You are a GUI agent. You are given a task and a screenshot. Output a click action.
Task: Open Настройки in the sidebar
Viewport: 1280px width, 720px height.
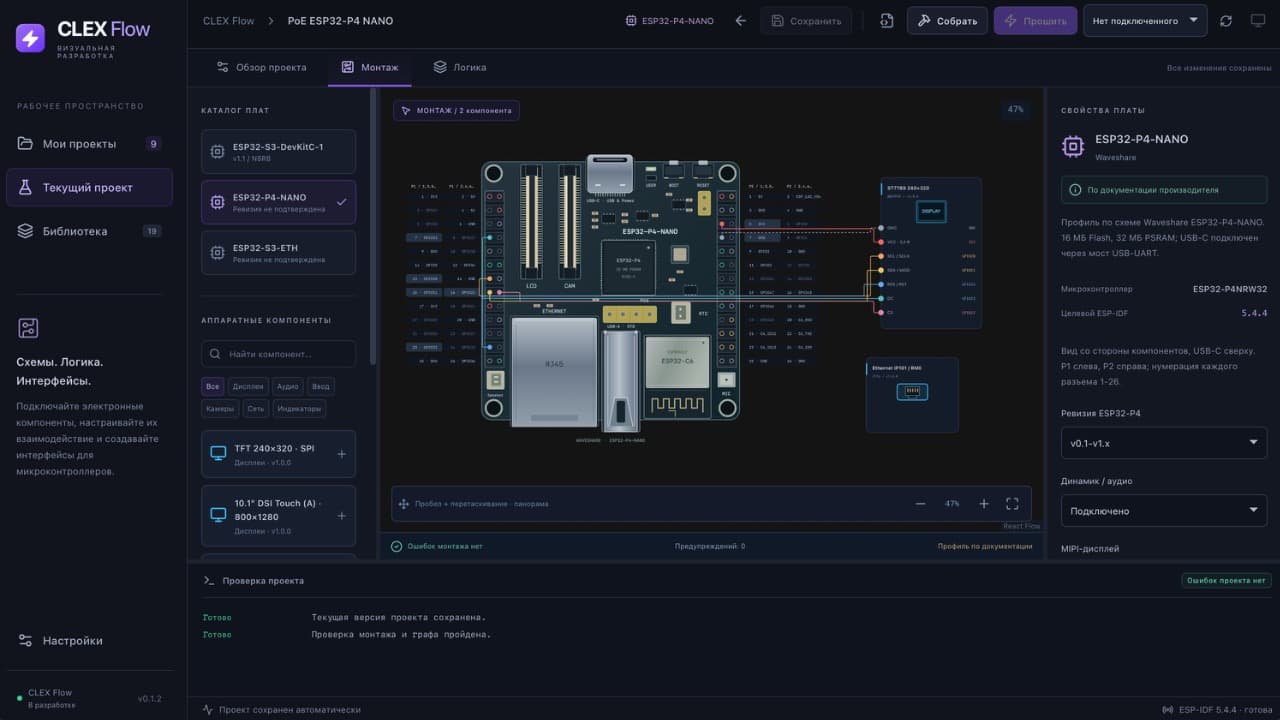pos(90,641)
